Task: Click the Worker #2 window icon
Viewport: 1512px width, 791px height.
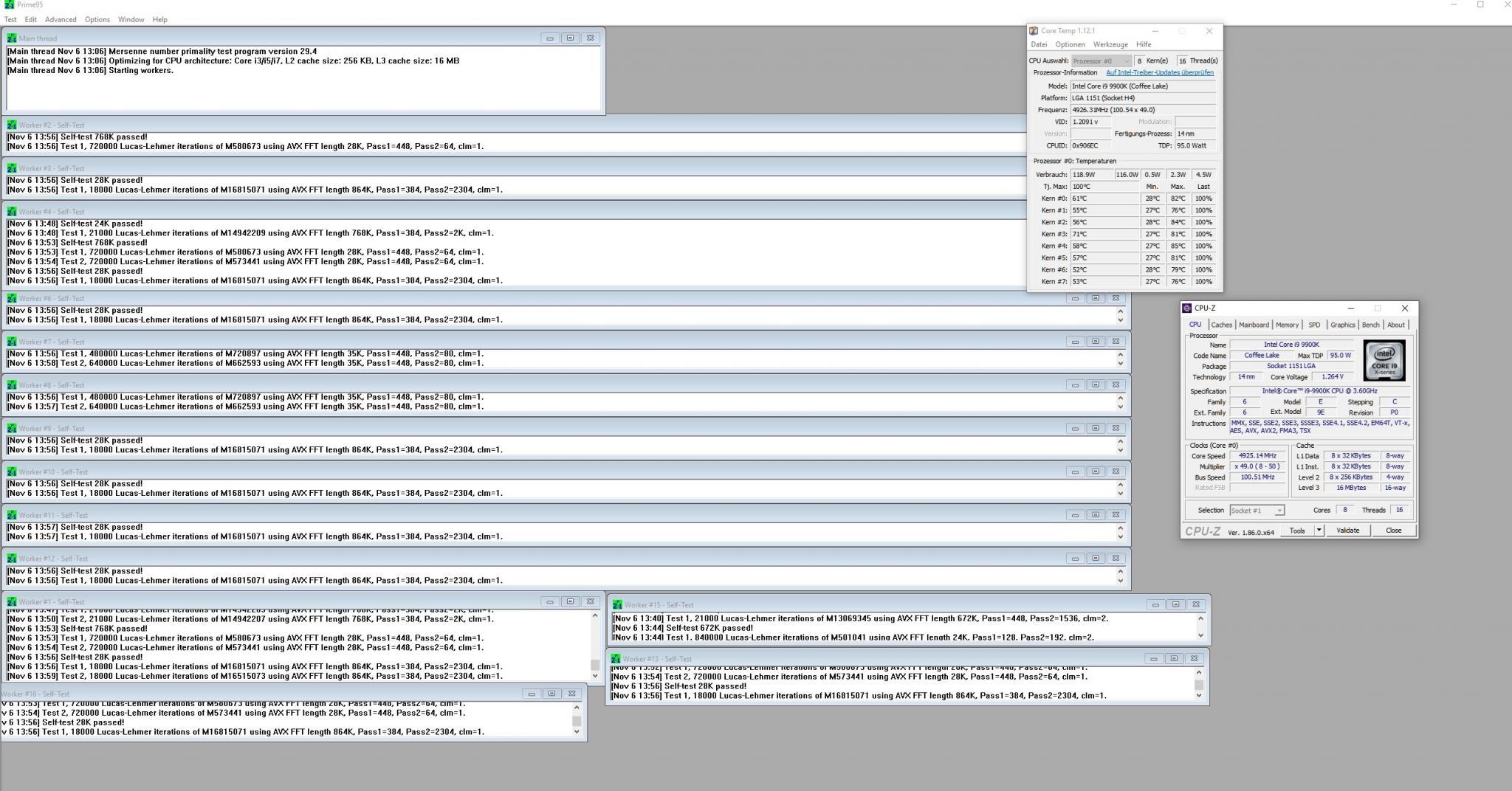Action: 12,125
